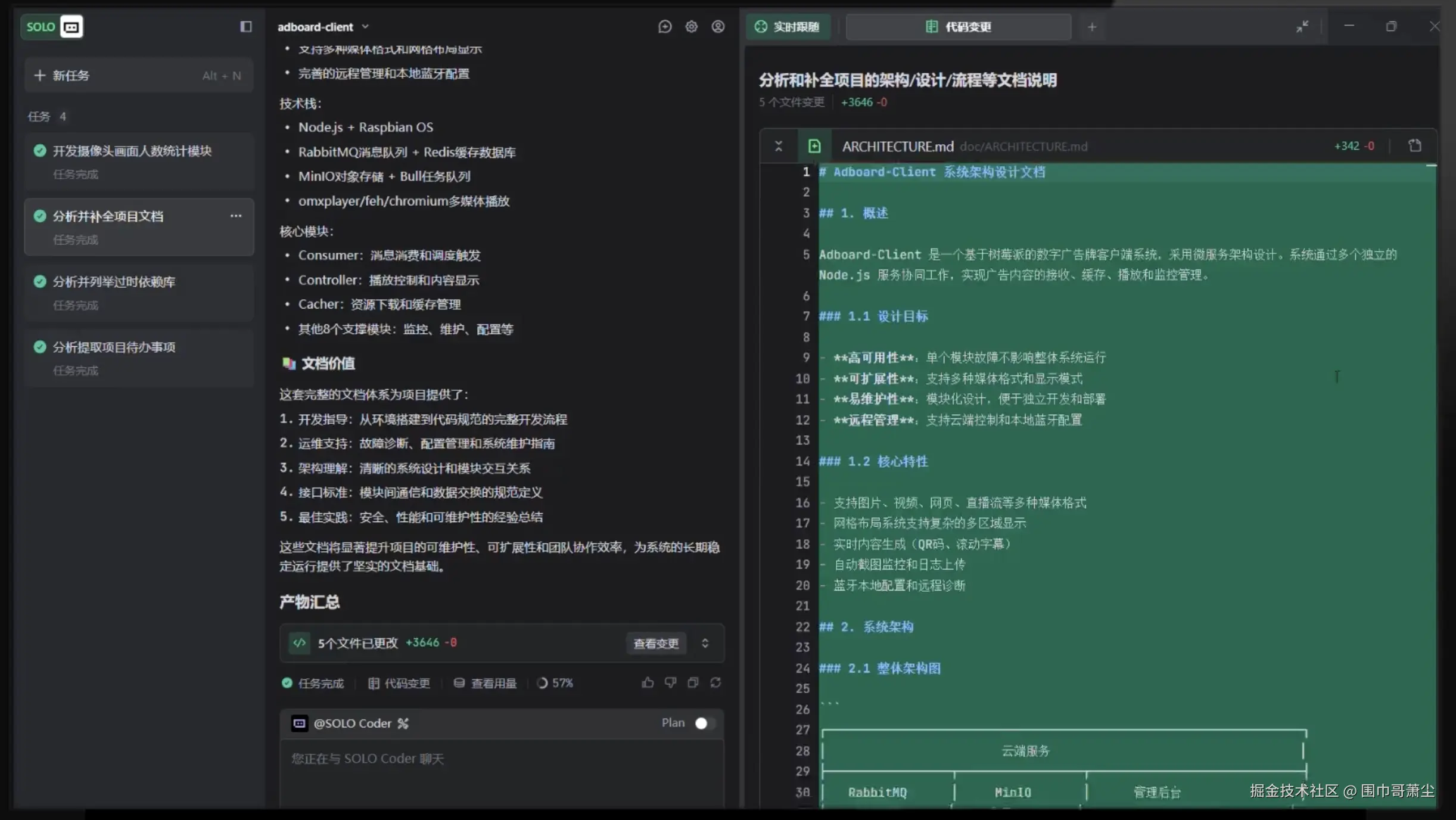Screen dimensions: 1456x820
Task: Click the Consumer: 消息消费和调度触发 bullet
Action: click(x=390, y=256)
